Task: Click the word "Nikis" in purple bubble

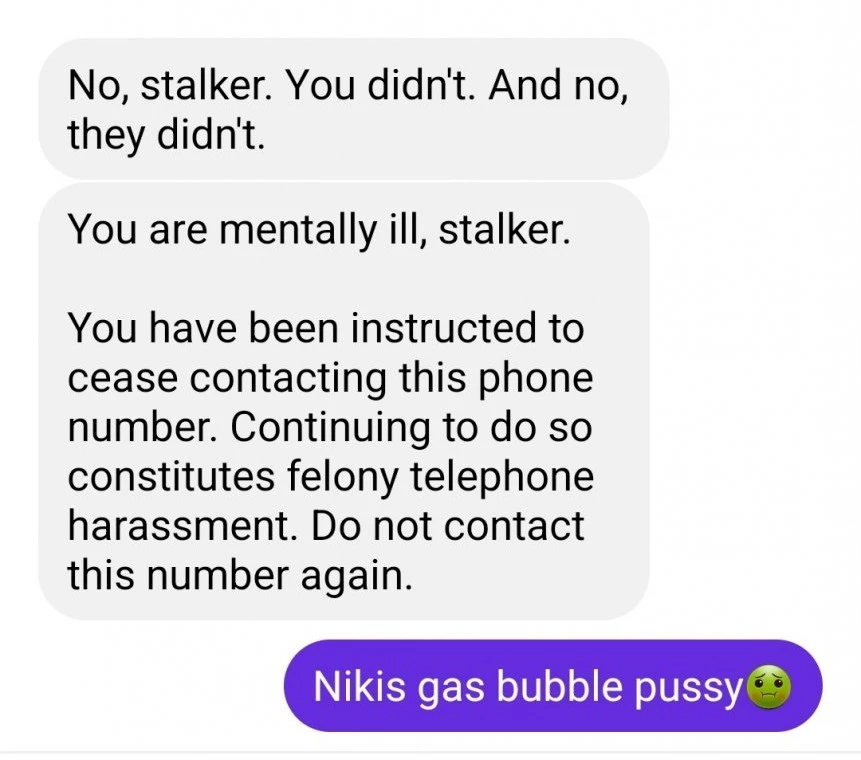Action: click(359, 686)
